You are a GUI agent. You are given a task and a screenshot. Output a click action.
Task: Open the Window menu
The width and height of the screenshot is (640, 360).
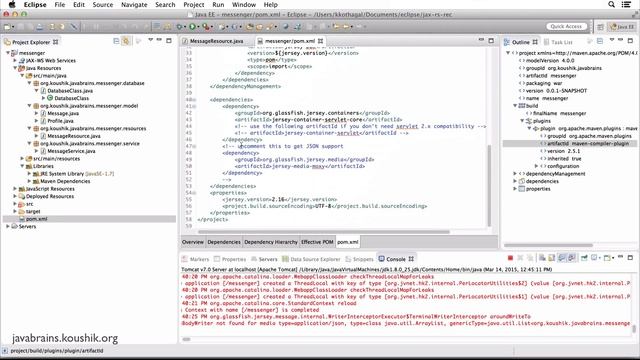[244, 4]
